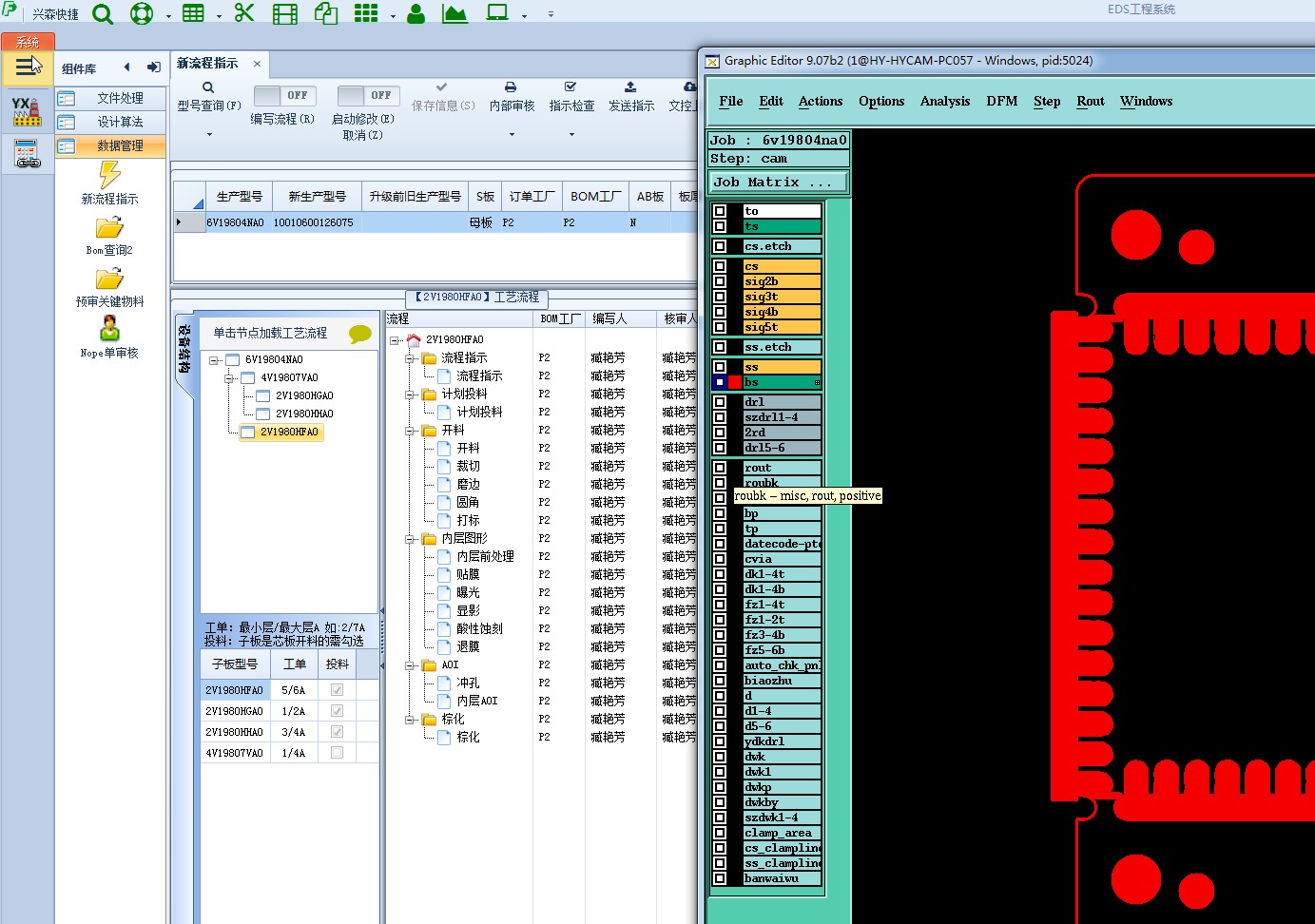Collapse the 开料 folder in process tree
Screen dimensions: 1315x924
point(411,431)
